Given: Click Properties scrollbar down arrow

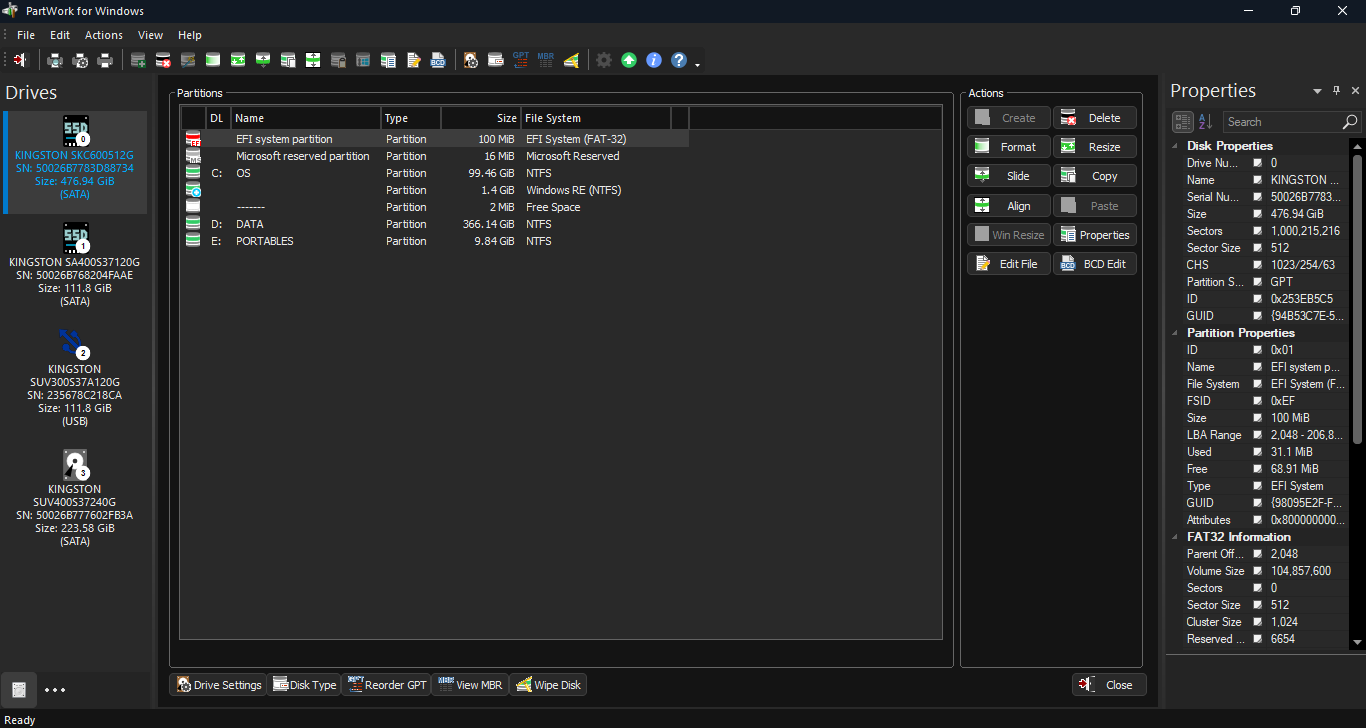Looking at the screenshot, I should click(x=1357, y=642).
